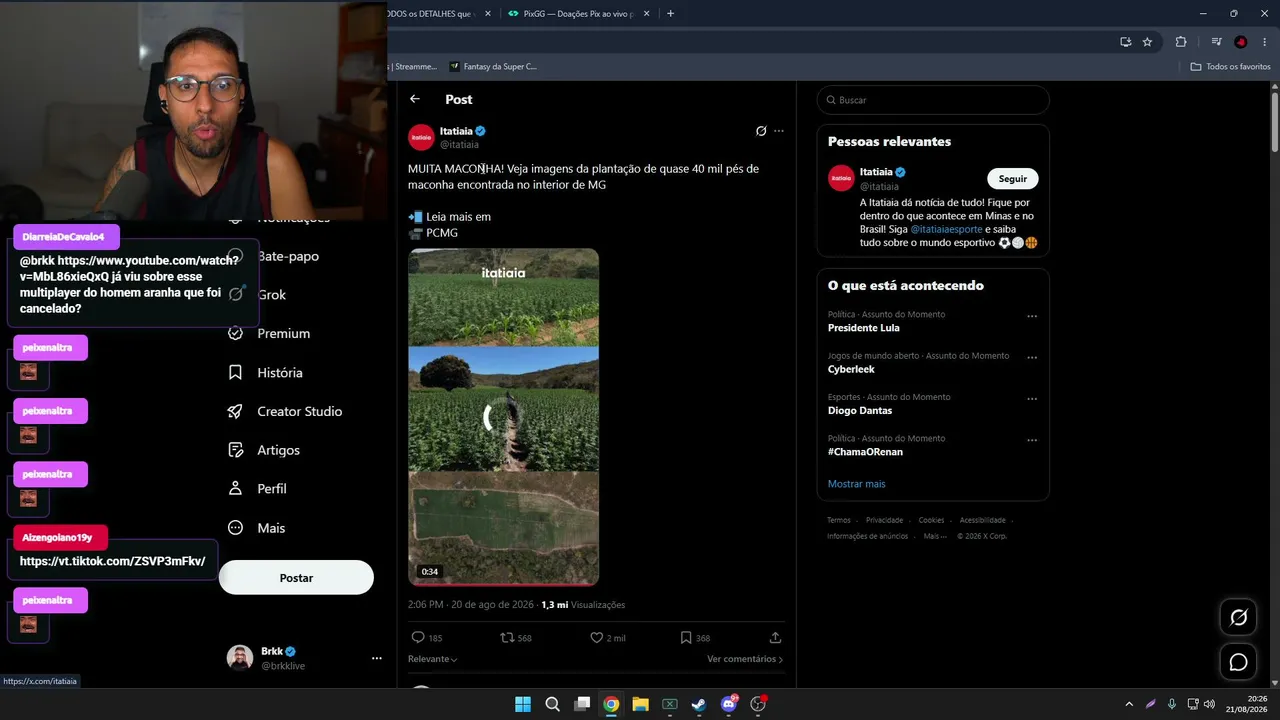1280x720 pixels.
Task: Click the page vertical scrollbar
Action: 1275,122
